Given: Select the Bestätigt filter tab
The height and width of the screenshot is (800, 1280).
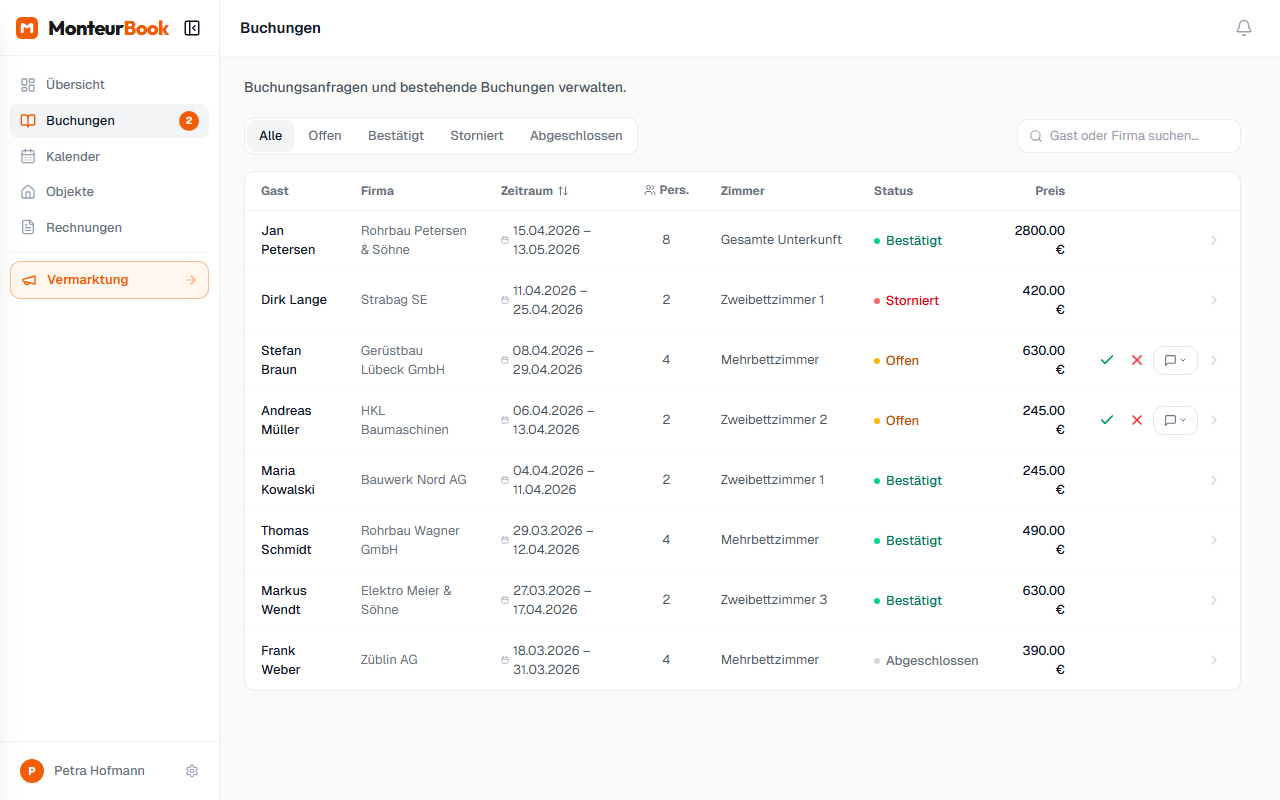Looking at the screenshot, I should (x=395, y=136).
